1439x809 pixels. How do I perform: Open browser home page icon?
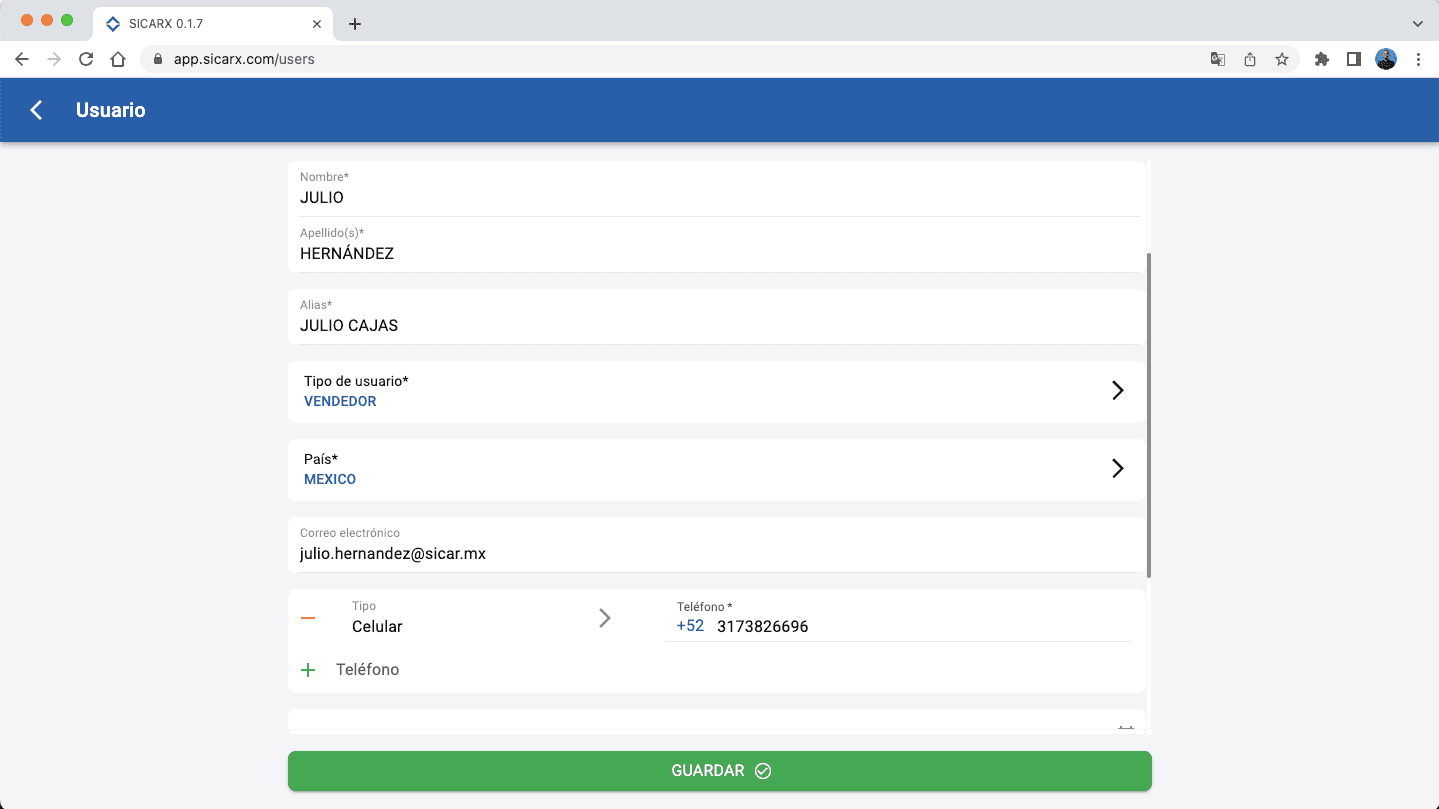118,59
